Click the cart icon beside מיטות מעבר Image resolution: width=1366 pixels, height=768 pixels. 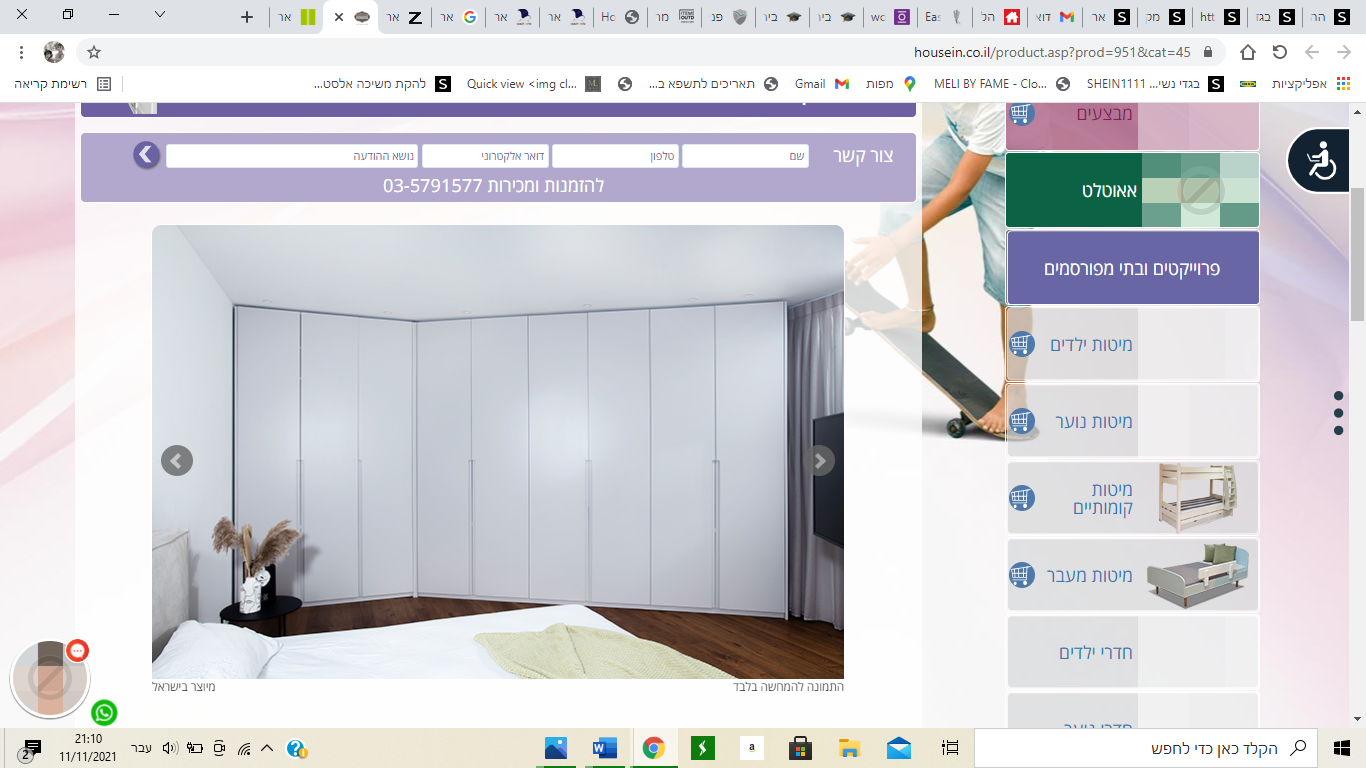[x=1021, y=575]
